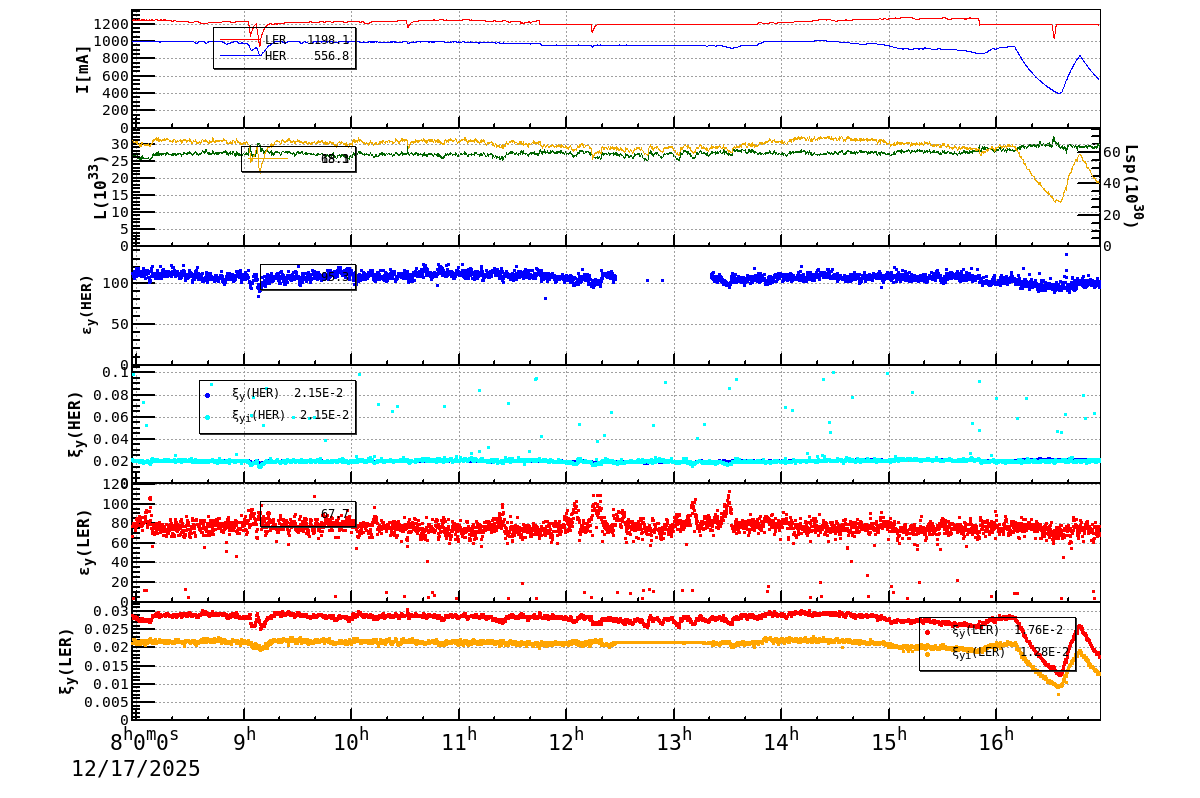Click the HER 556.8 legend entry

pos(284,56)
